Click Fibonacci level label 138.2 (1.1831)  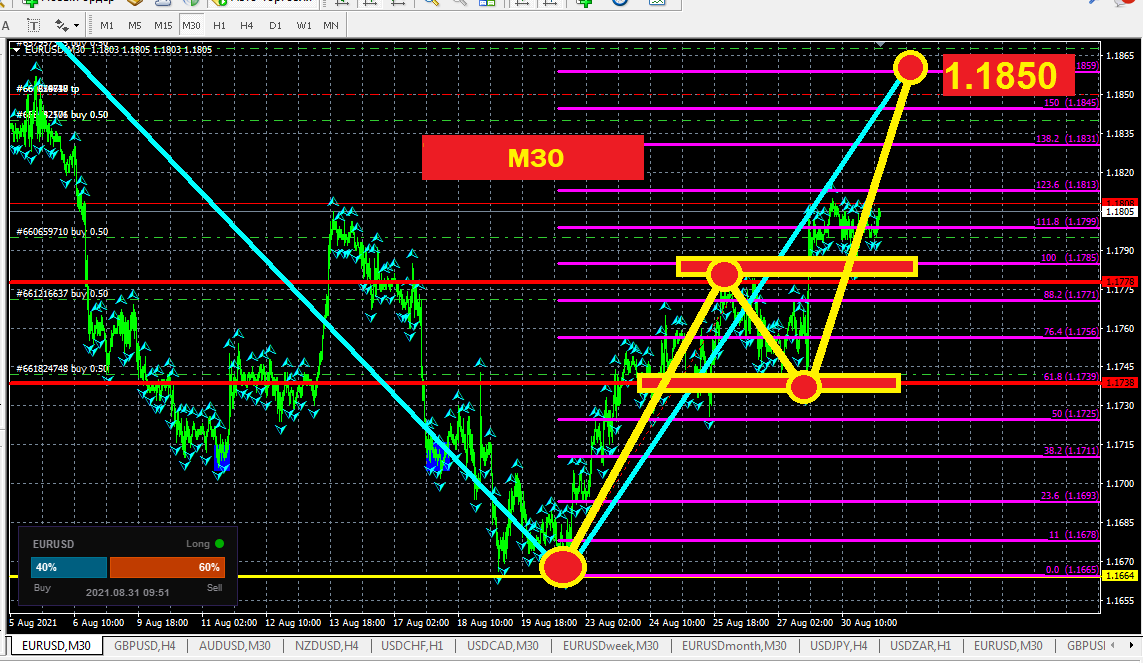pyautogui.click(x=1066, y=138)
